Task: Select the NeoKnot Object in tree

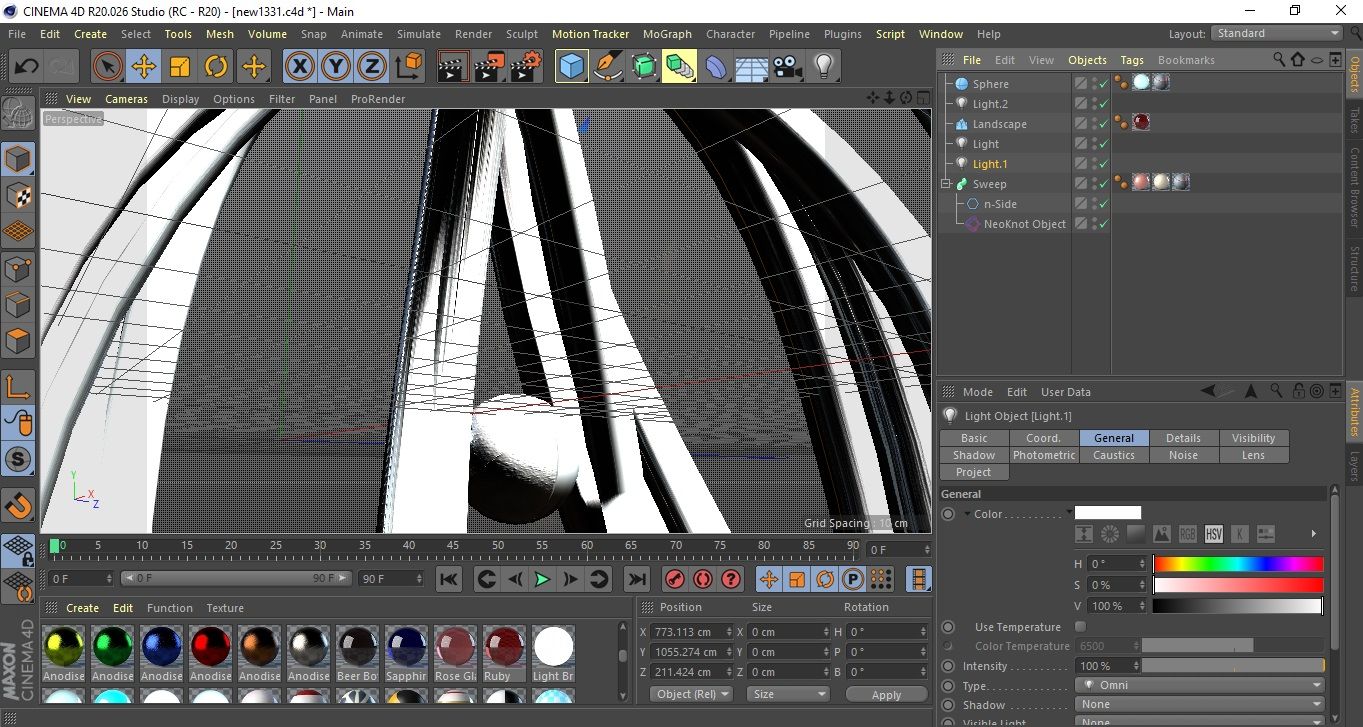Action: [1024, 224]
